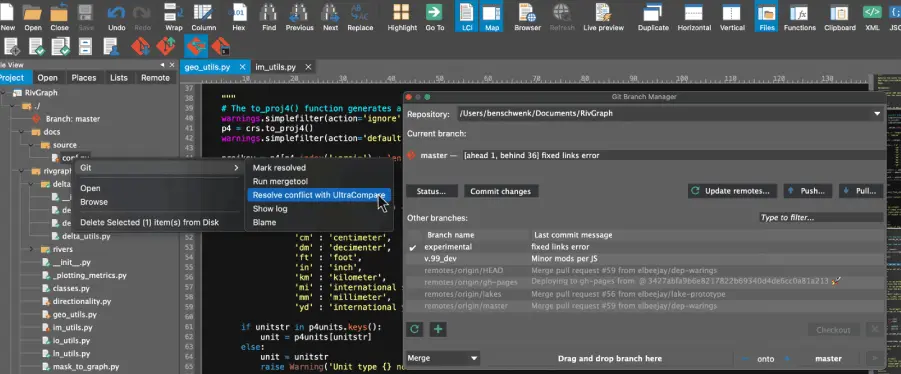Click the document with user icon

click(110, 46)
